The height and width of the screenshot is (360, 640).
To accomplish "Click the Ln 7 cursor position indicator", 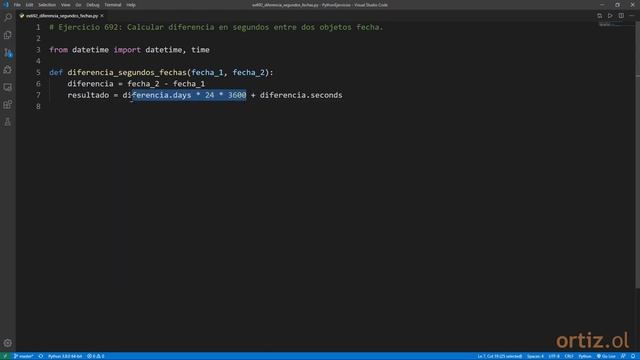I will [500, 356].
